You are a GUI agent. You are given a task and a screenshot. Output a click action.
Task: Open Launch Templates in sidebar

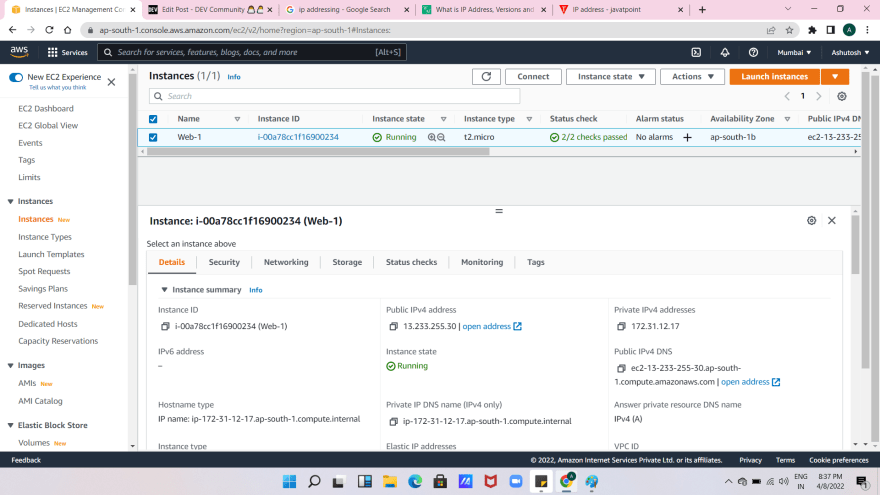(51, 254)
